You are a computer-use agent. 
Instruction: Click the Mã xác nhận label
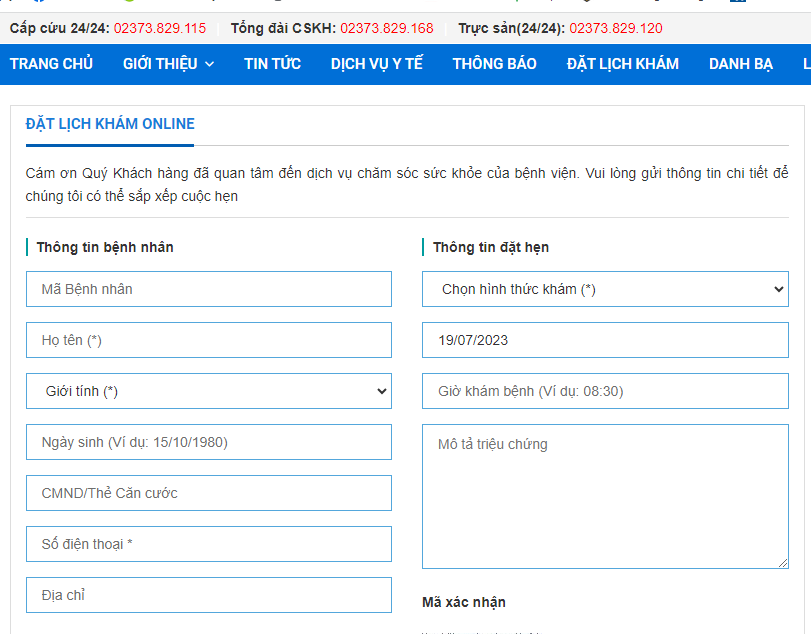coord(464,602)
